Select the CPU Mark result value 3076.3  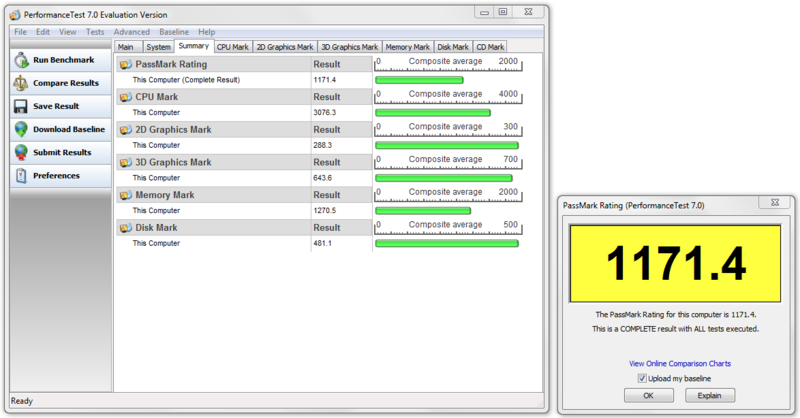click(x=324, y=112)
